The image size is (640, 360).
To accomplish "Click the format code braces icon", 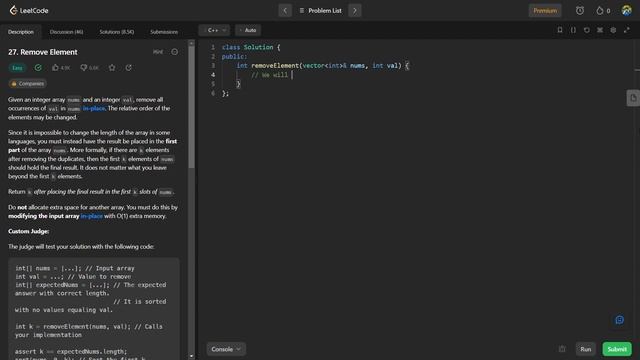I will click(x=573, y=30).
